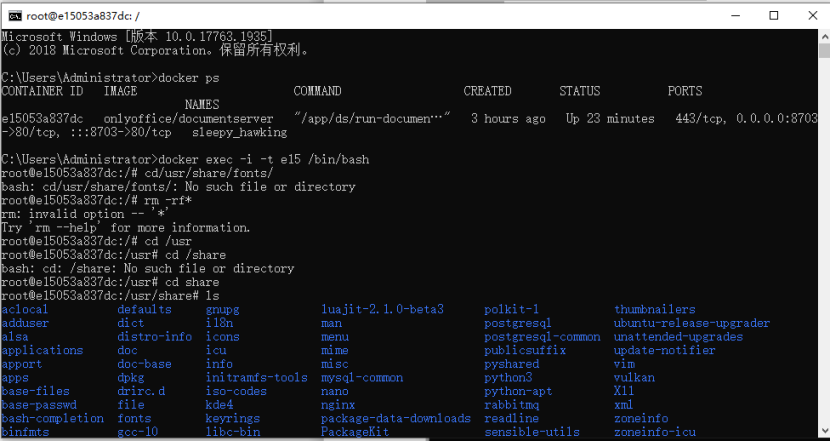Click the PORTS column header
Image resolution: width=831 pixels, height=441 pixels.
684,91
